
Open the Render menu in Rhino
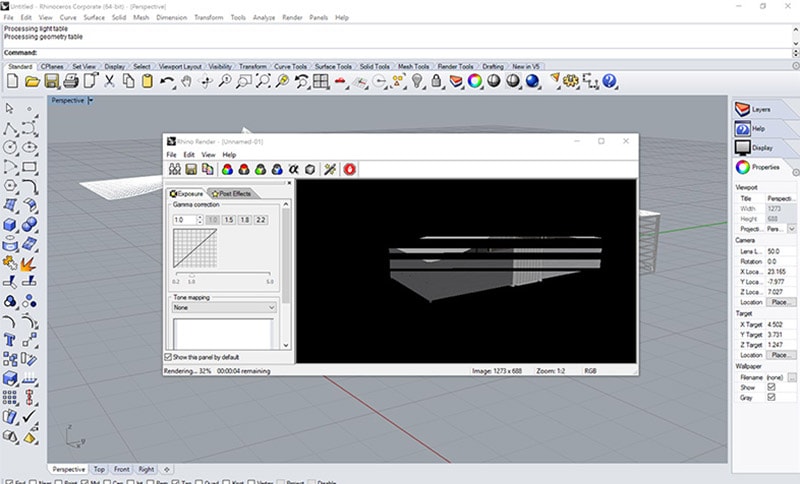point(292,17)
